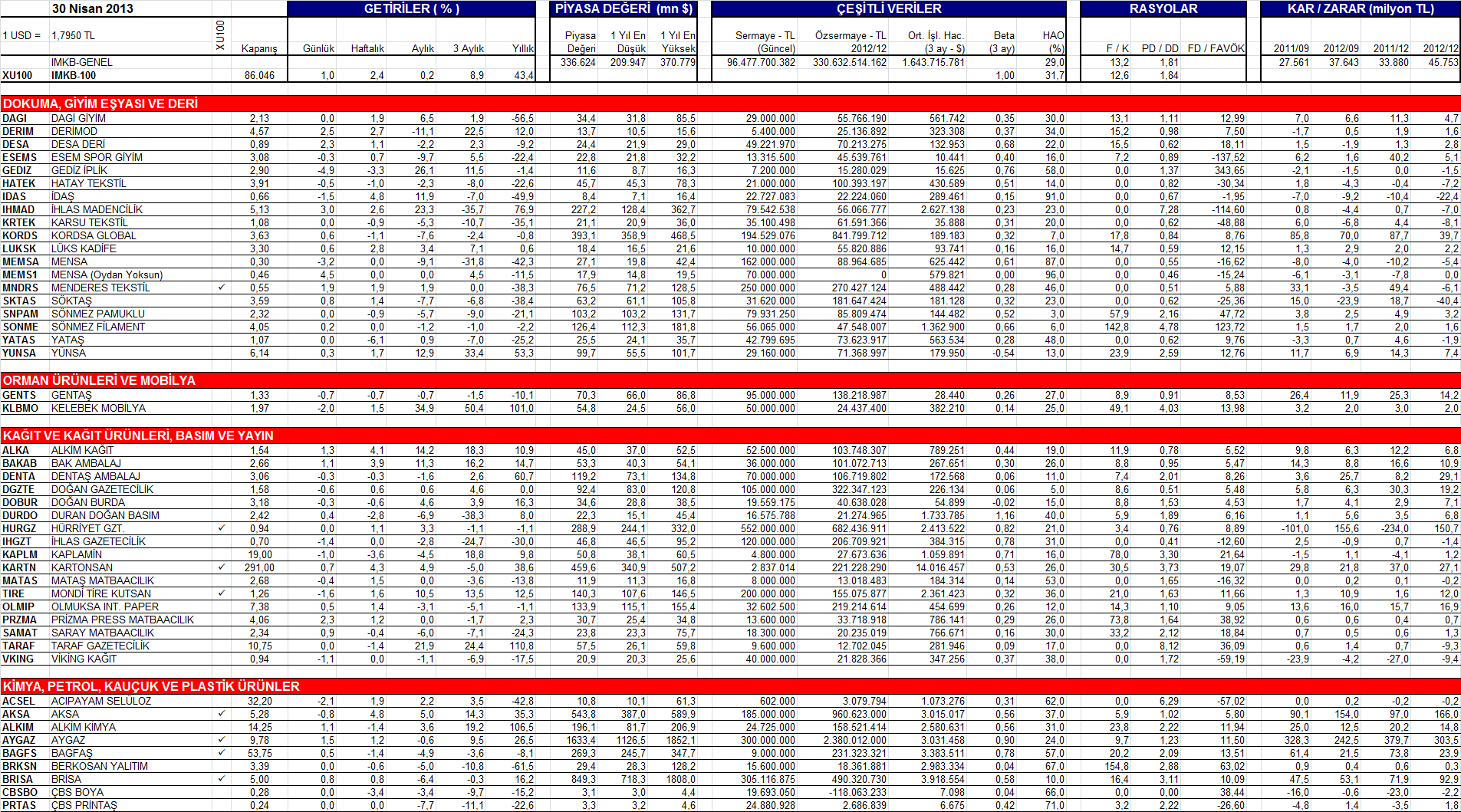Select the PD / DD column header

(x=1160, y=48)
